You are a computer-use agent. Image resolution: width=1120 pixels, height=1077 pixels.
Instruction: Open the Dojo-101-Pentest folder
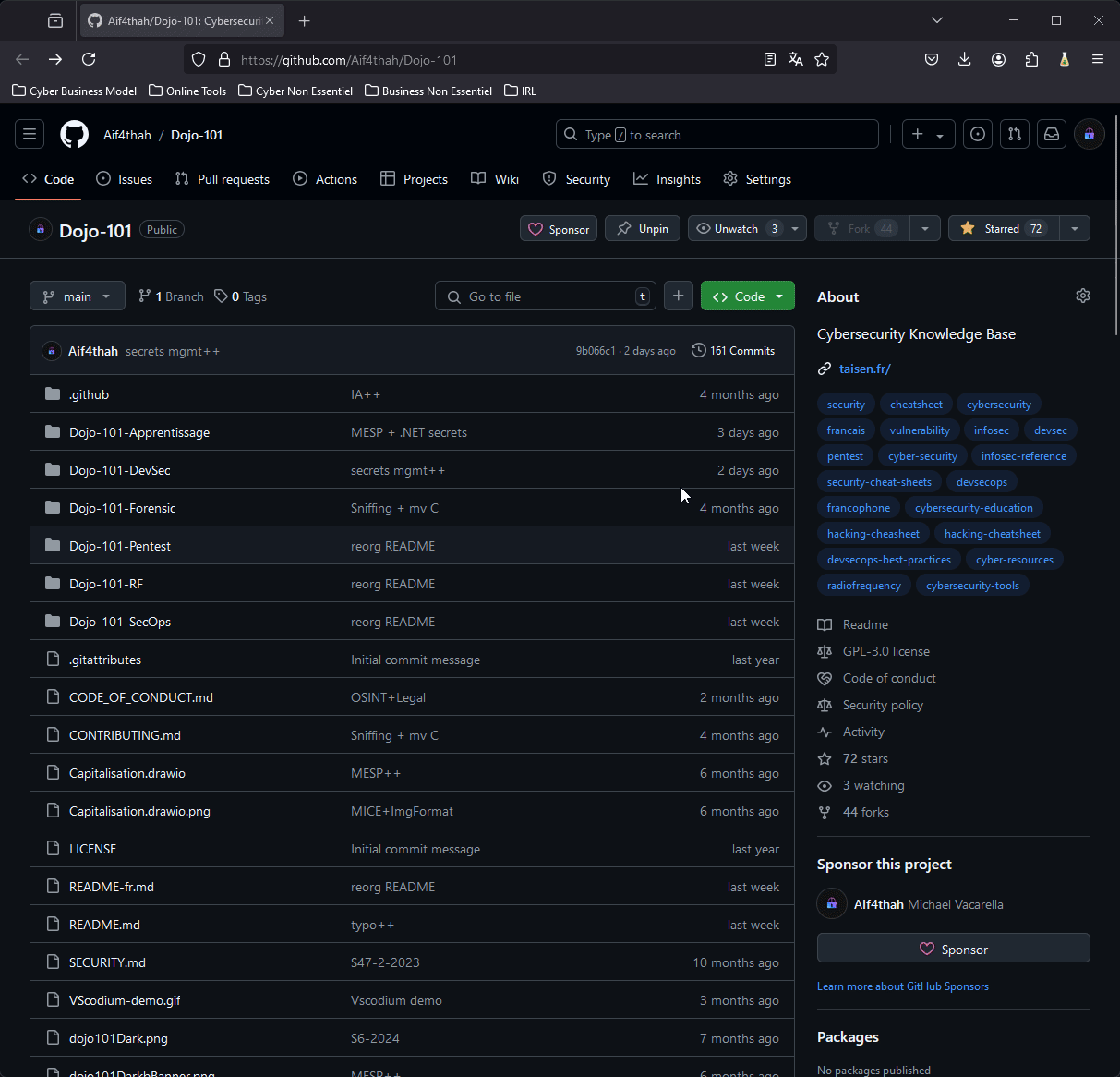click(120, 546)
